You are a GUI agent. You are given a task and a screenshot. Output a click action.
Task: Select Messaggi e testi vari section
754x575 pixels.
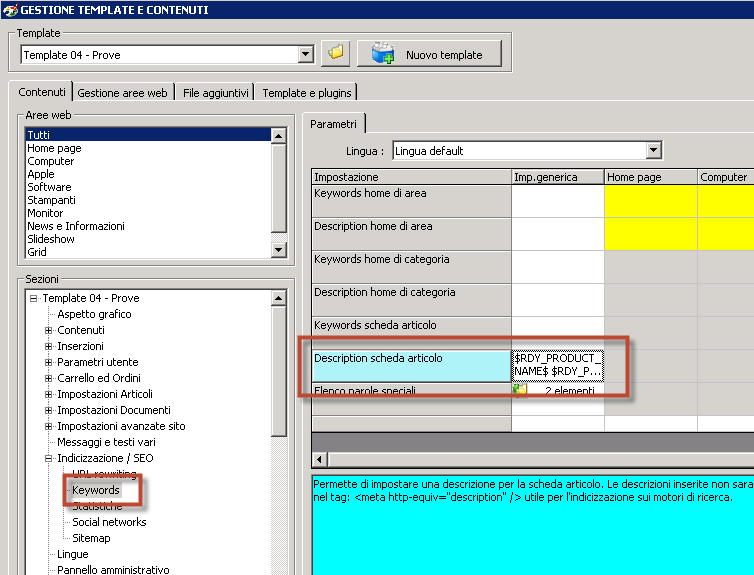(x=106, y=442)
